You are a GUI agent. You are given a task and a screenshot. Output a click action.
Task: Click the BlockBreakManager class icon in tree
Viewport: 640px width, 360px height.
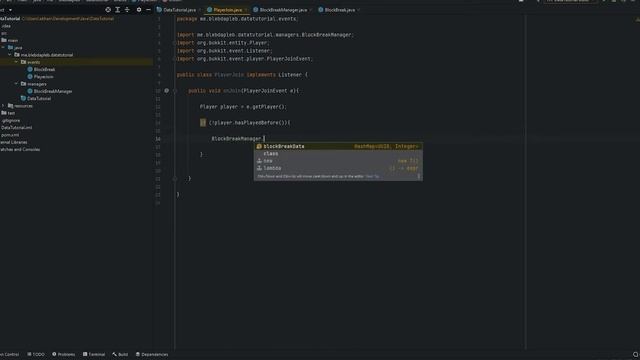coord(30,91)
